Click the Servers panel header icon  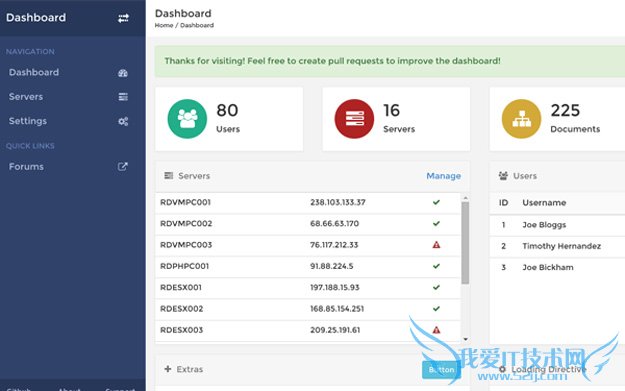click(x=169, y=175)
